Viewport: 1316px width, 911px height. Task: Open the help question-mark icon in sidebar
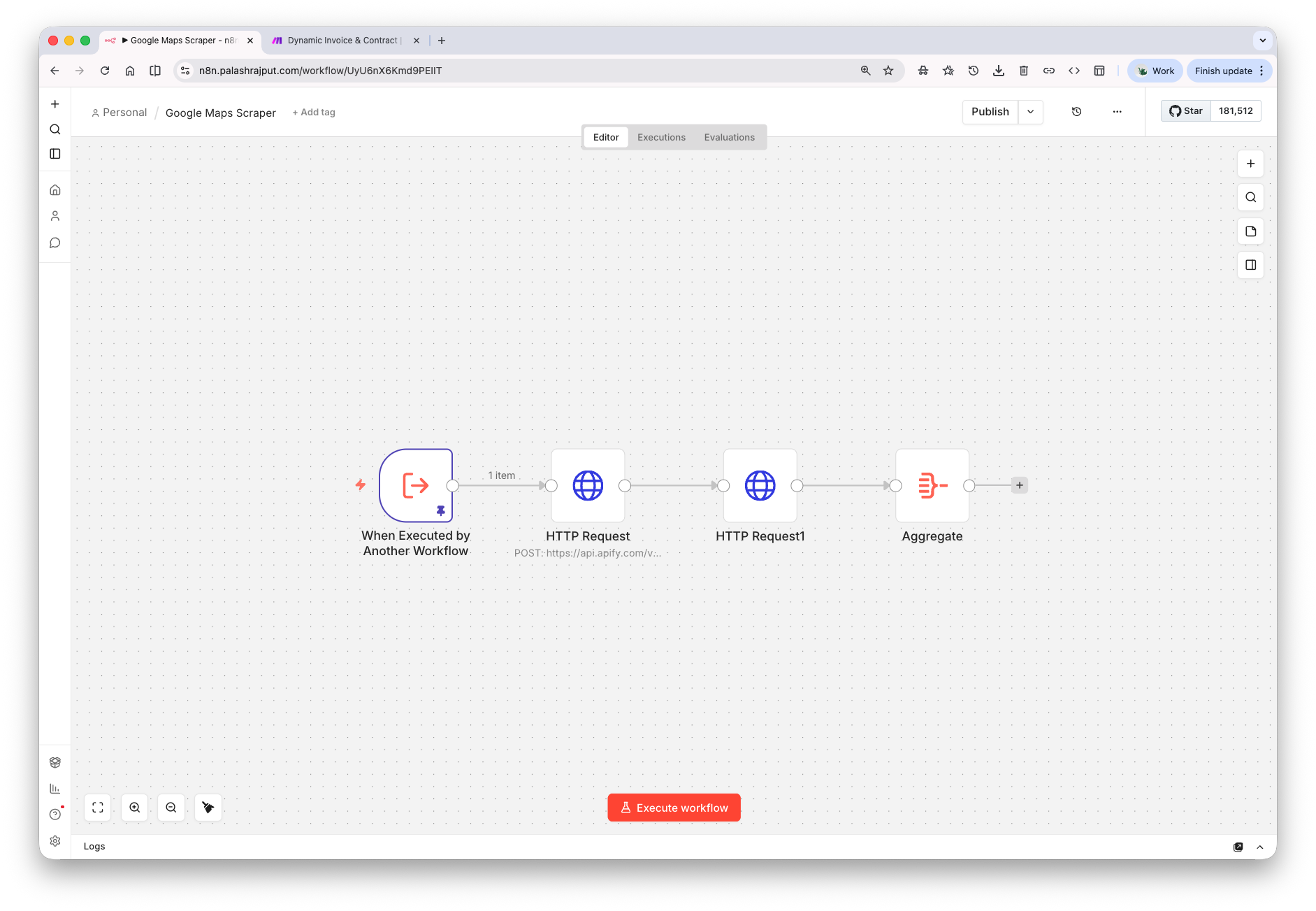pyautogui.click(x=55, y=814)
